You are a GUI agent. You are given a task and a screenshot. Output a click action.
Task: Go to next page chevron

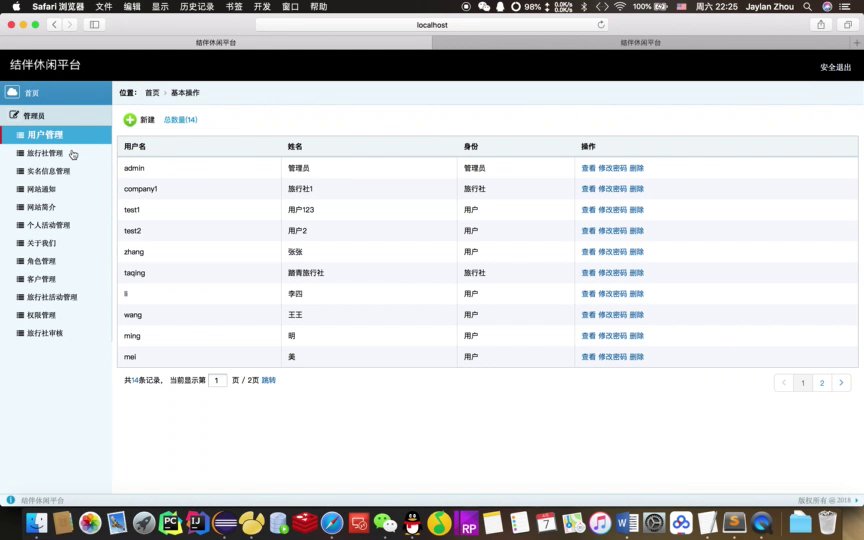click(841, 382)
